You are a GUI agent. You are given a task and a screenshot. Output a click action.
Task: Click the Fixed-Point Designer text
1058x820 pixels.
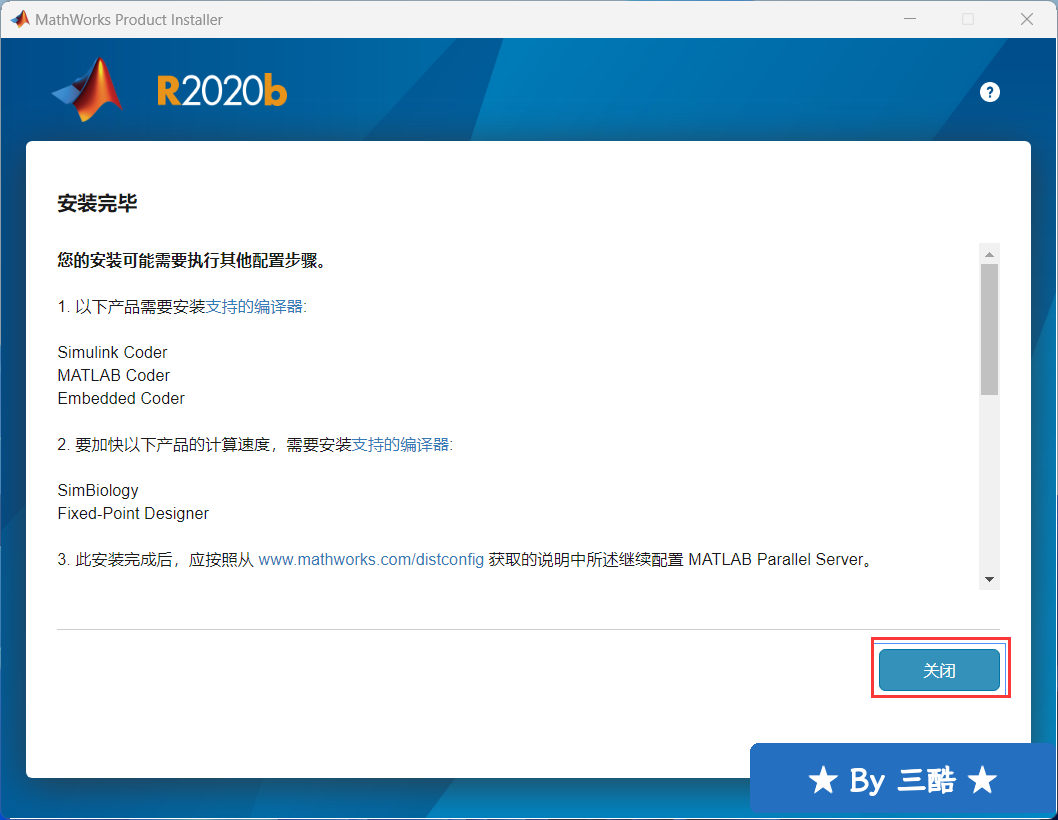tap(133, 514)
